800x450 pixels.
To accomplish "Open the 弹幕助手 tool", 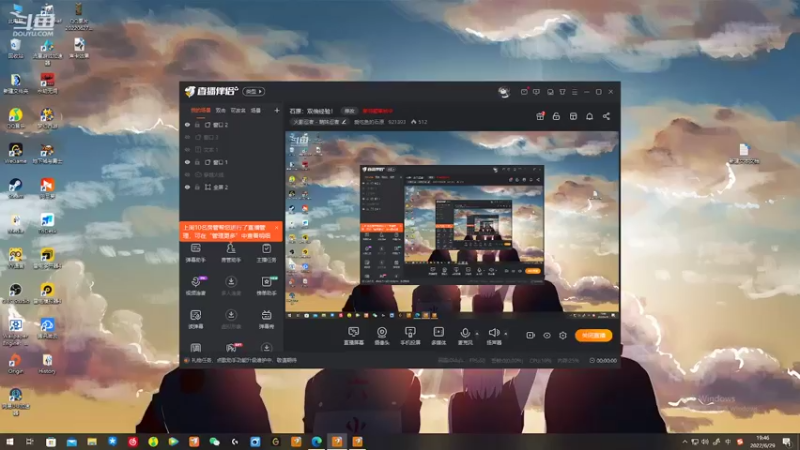I will 195,253.
